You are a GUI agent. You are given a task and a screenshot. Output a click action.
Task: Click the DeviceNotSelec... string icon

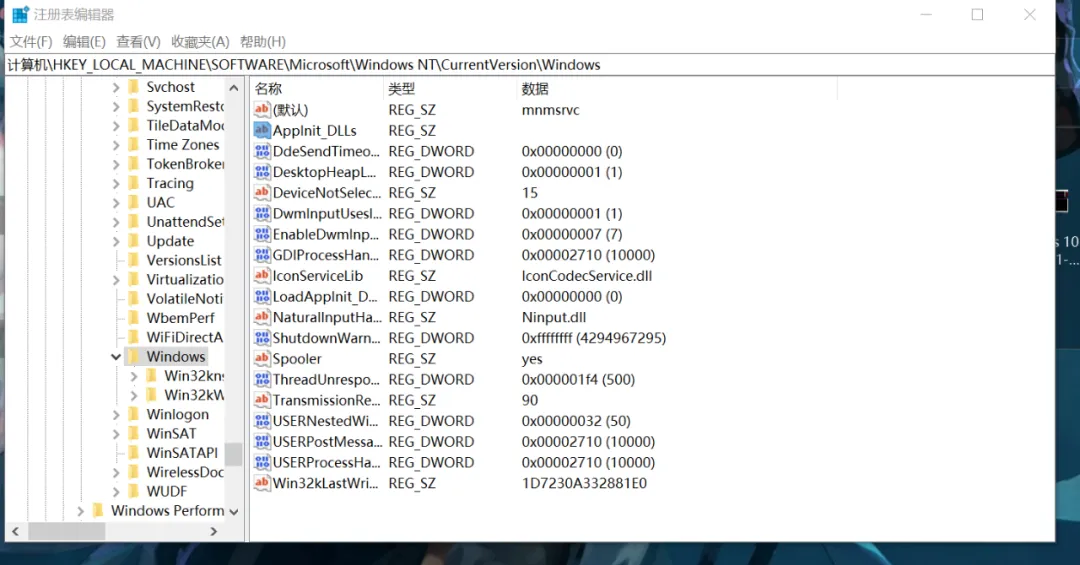262,192
